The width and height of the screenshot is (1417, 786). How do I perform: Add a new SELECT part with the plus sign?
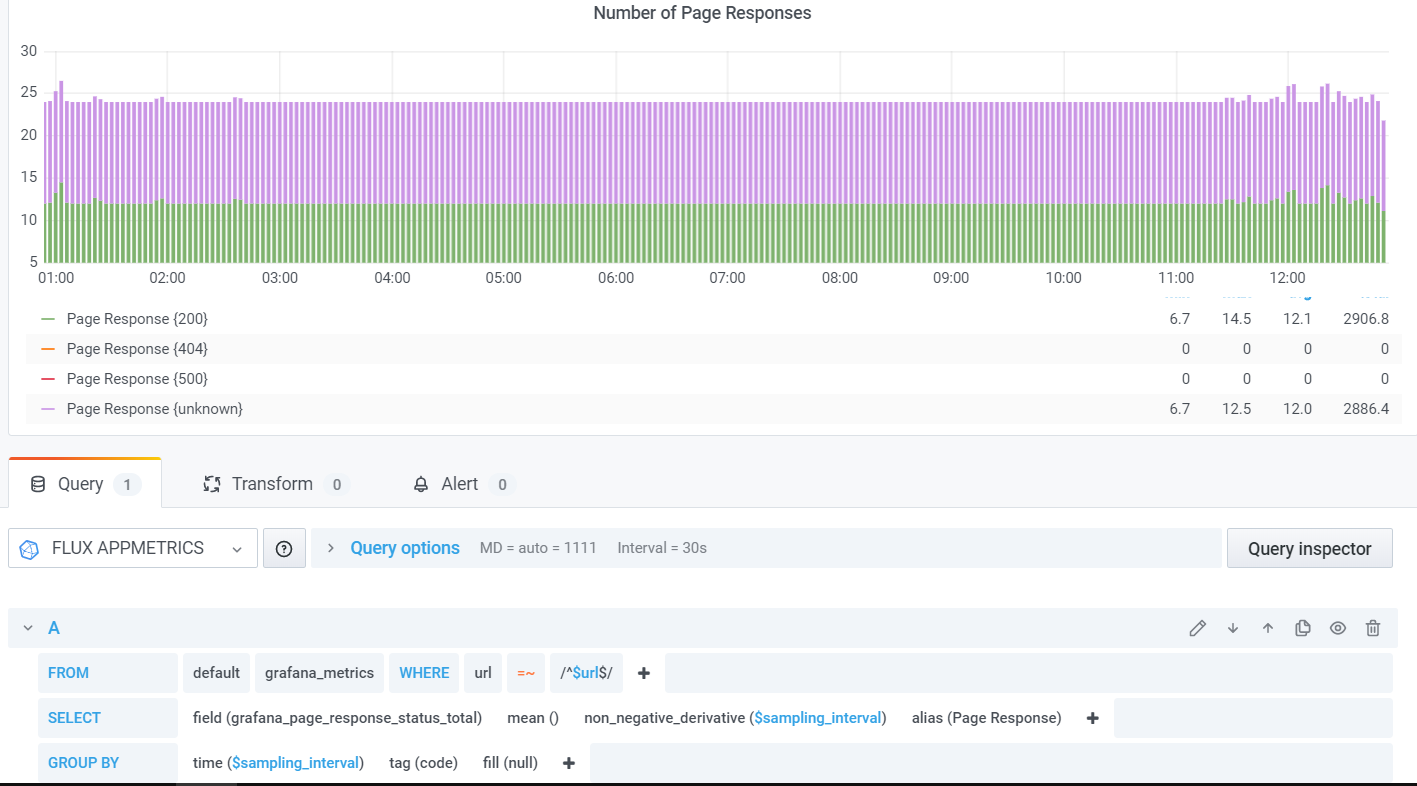click(1092, 717)
